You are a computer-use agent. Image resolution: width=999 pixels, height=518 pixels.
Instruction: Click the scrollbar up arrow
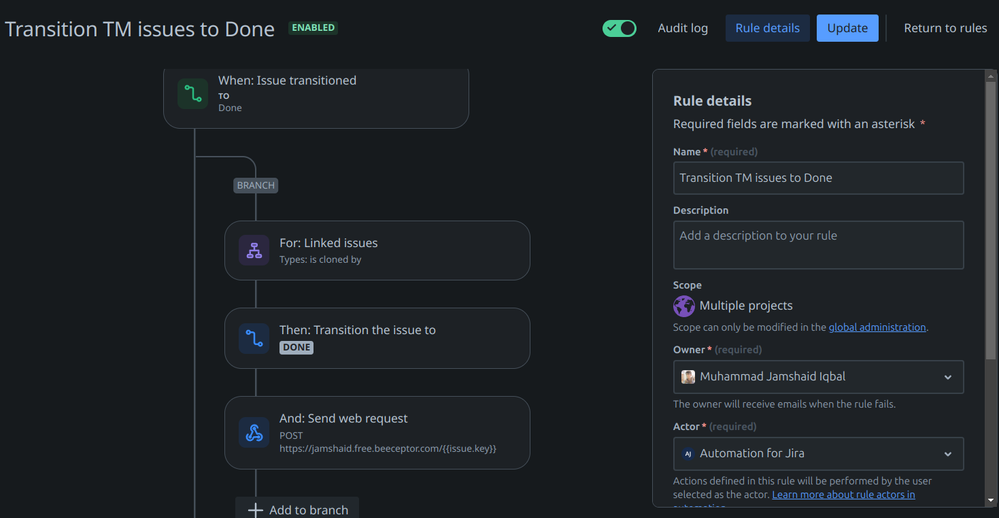click(990, 76)
